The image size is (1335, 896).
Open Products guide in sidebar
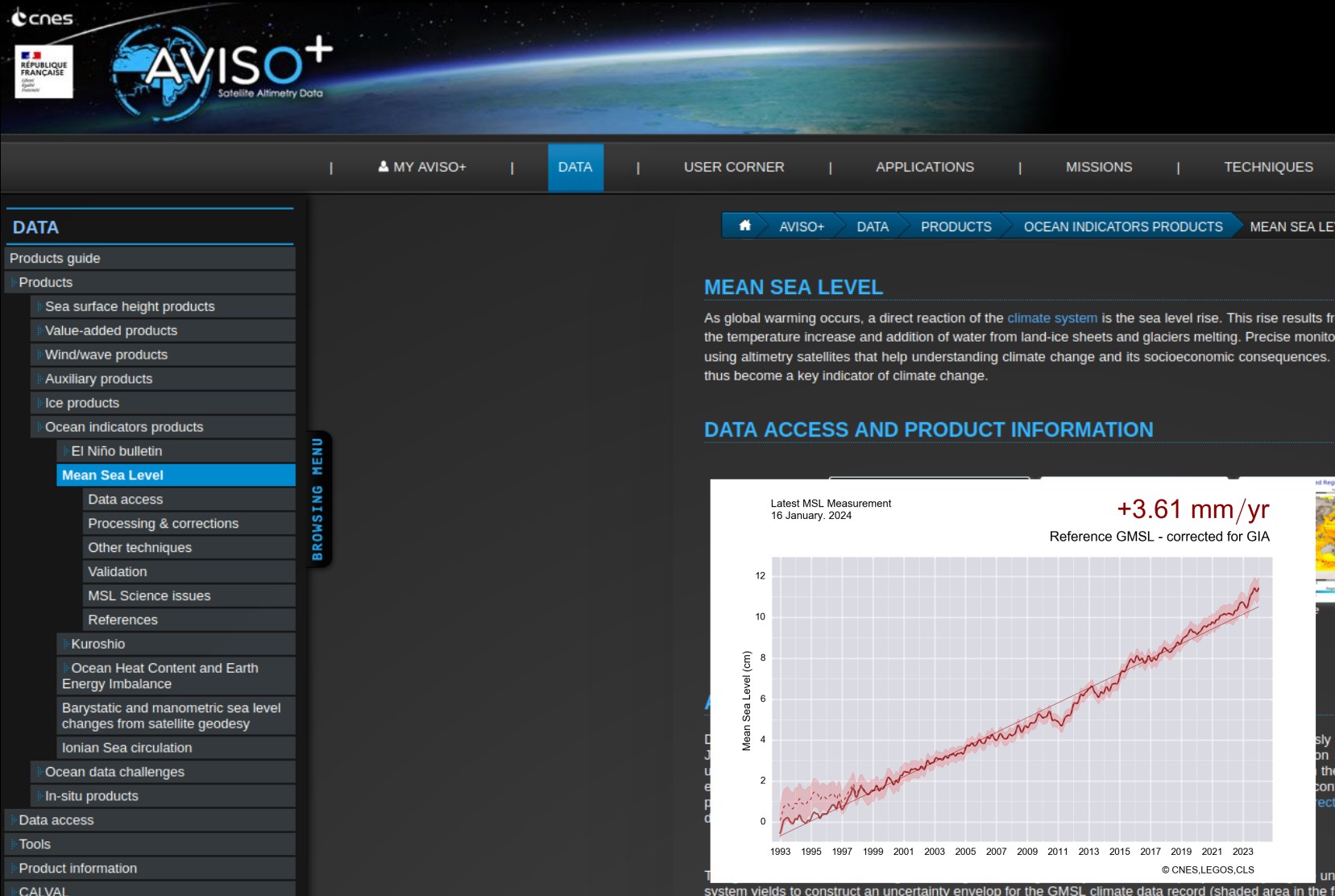pos(150,258)
